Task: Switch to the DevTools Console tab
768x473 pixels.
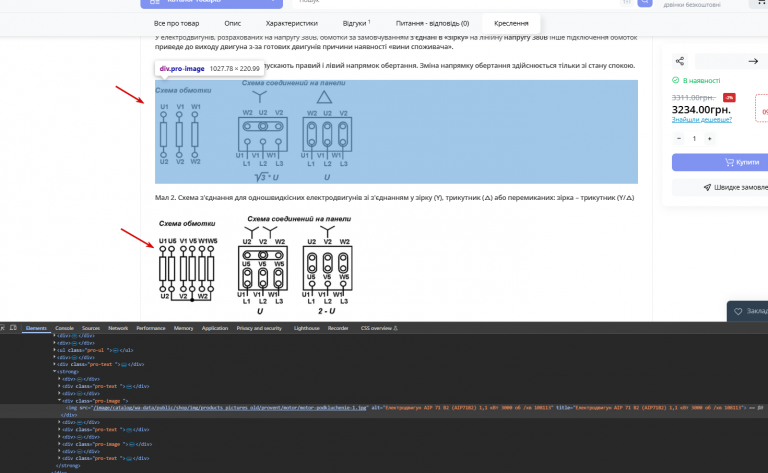Action: click(64, 328)
